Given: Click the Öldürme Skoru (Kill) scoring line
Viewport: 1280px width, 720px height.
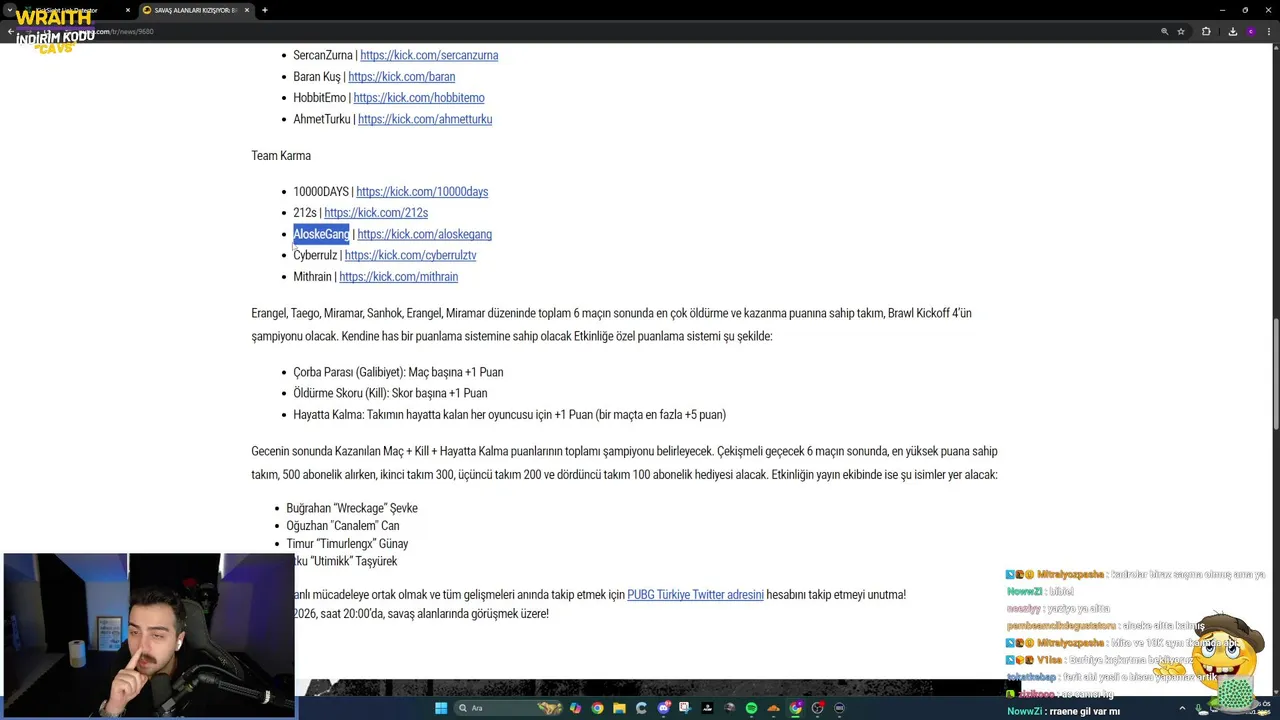Looking at the screenshot, I should [x=390, y=393].
